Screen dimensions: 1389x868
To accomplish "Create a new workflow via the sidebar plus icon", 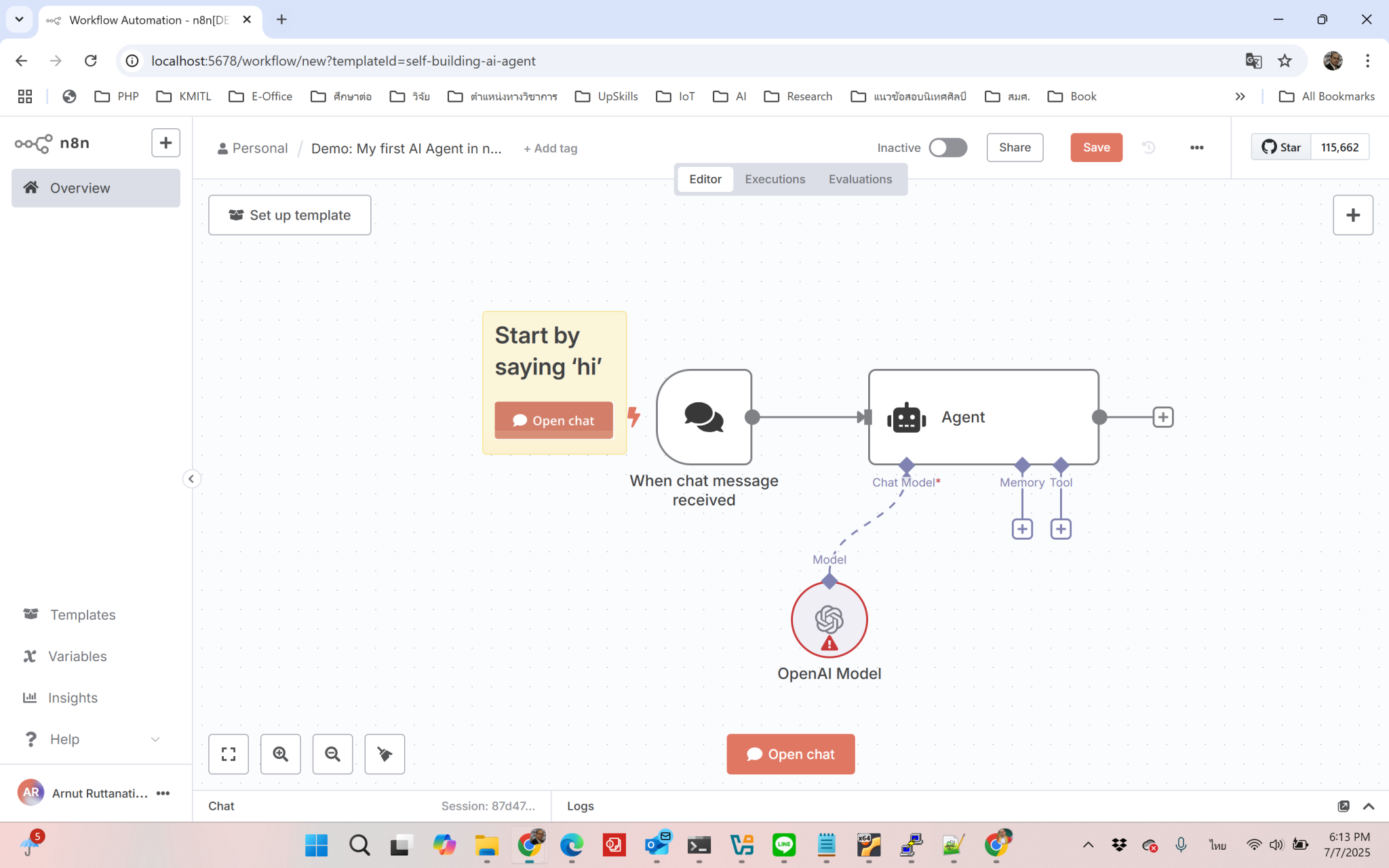I will 165,142.
